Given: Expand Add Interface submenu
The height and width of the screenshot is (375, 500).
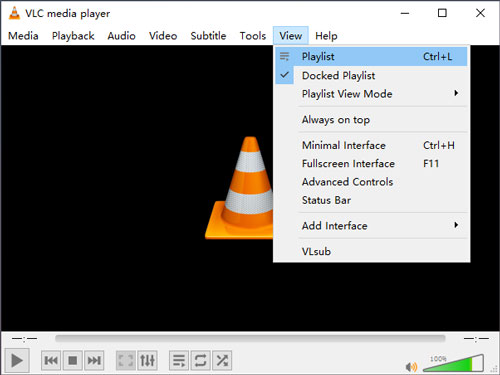Looking at the screenshot, I should (372, 226).
